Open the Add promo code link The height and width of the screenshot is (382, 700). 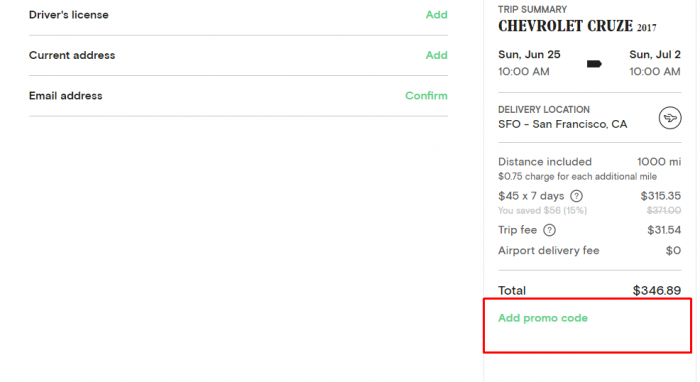pos(542,318)
